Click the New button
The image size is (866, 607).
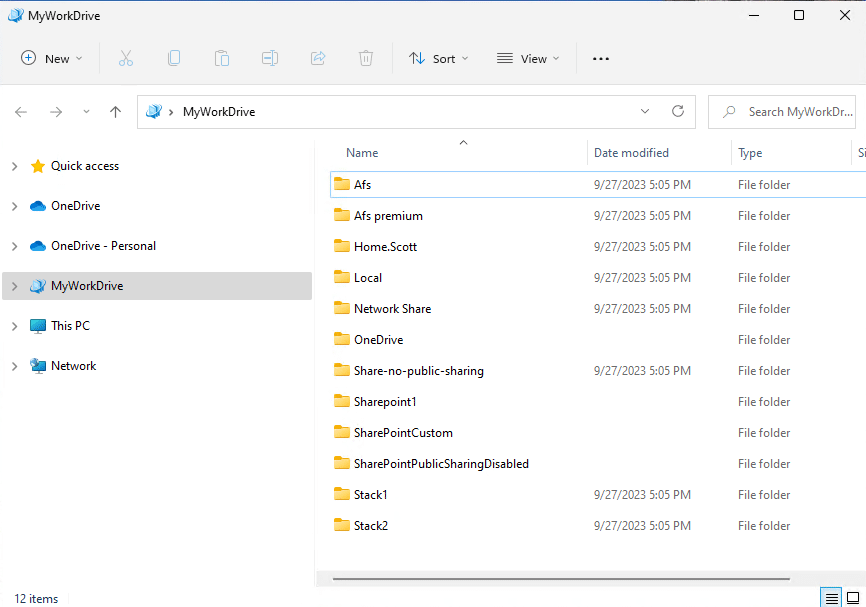coord(52,59)
